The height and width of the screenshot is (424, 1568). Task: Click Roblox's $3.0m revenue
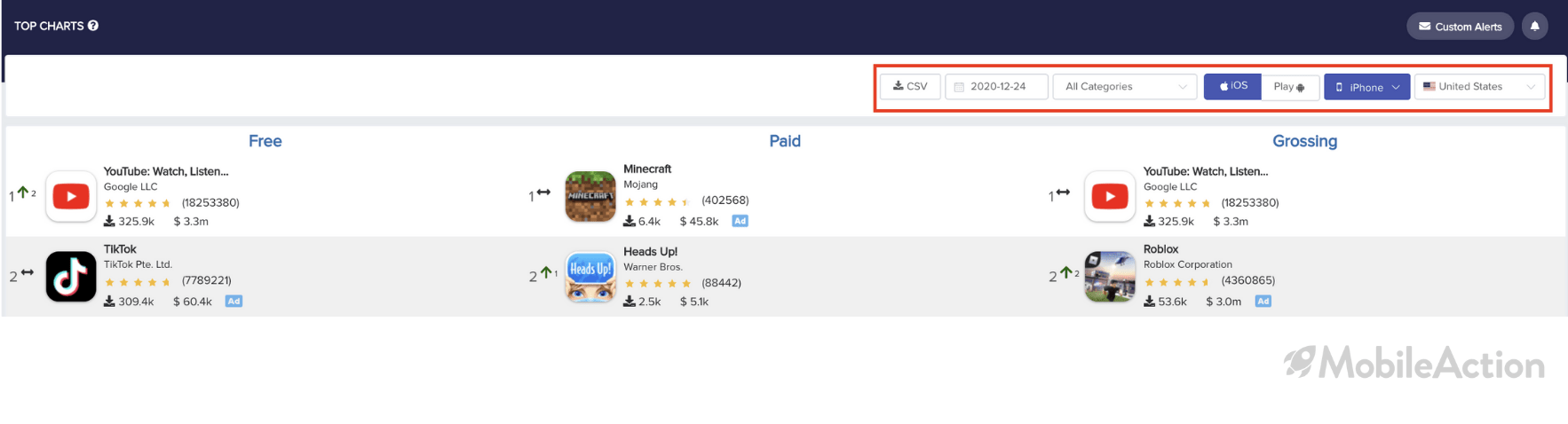tap(1224, 302)
